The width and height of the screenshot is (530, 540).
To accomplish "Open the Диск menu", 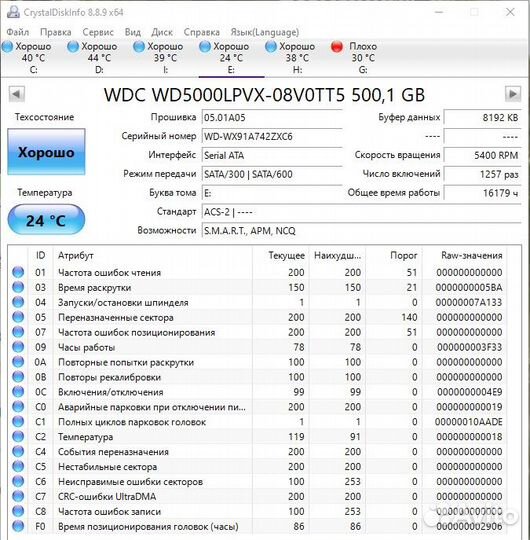I will coord(162,32).
